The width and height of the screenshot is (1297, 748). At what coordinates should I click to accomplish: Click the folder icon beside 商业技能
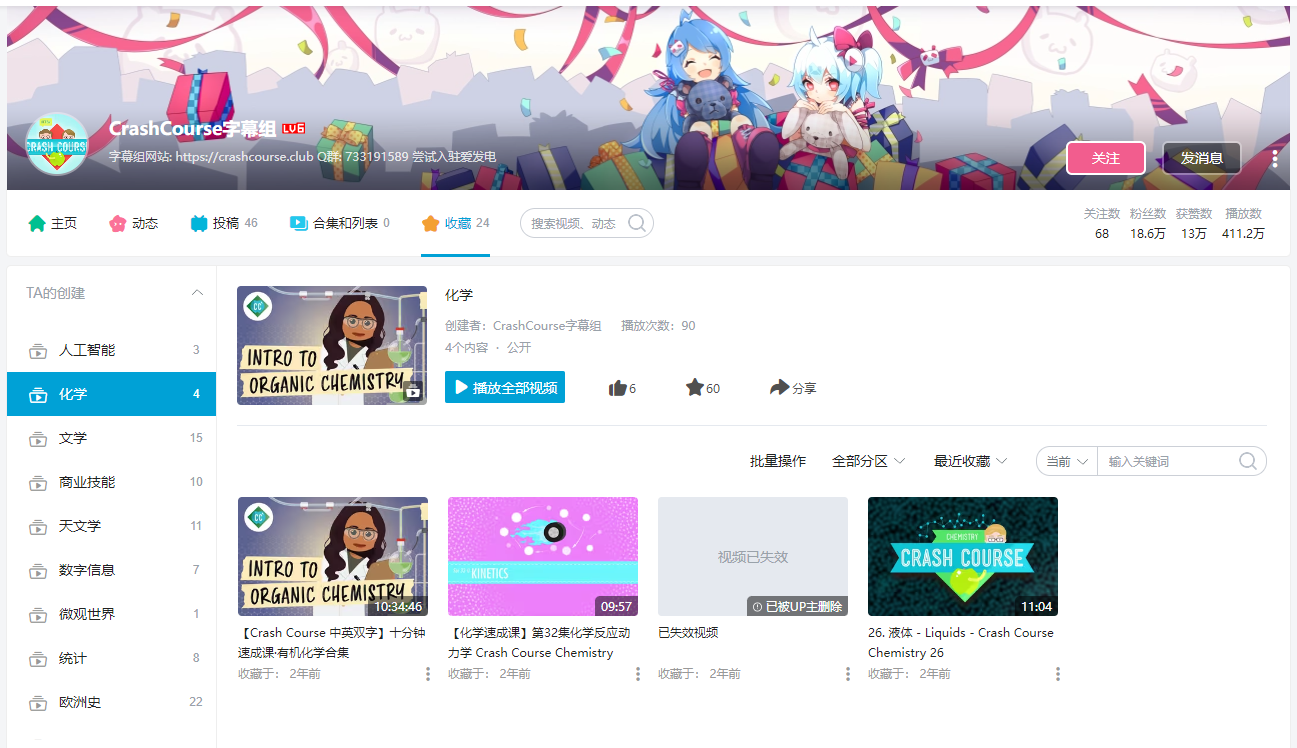click(37, 483)
